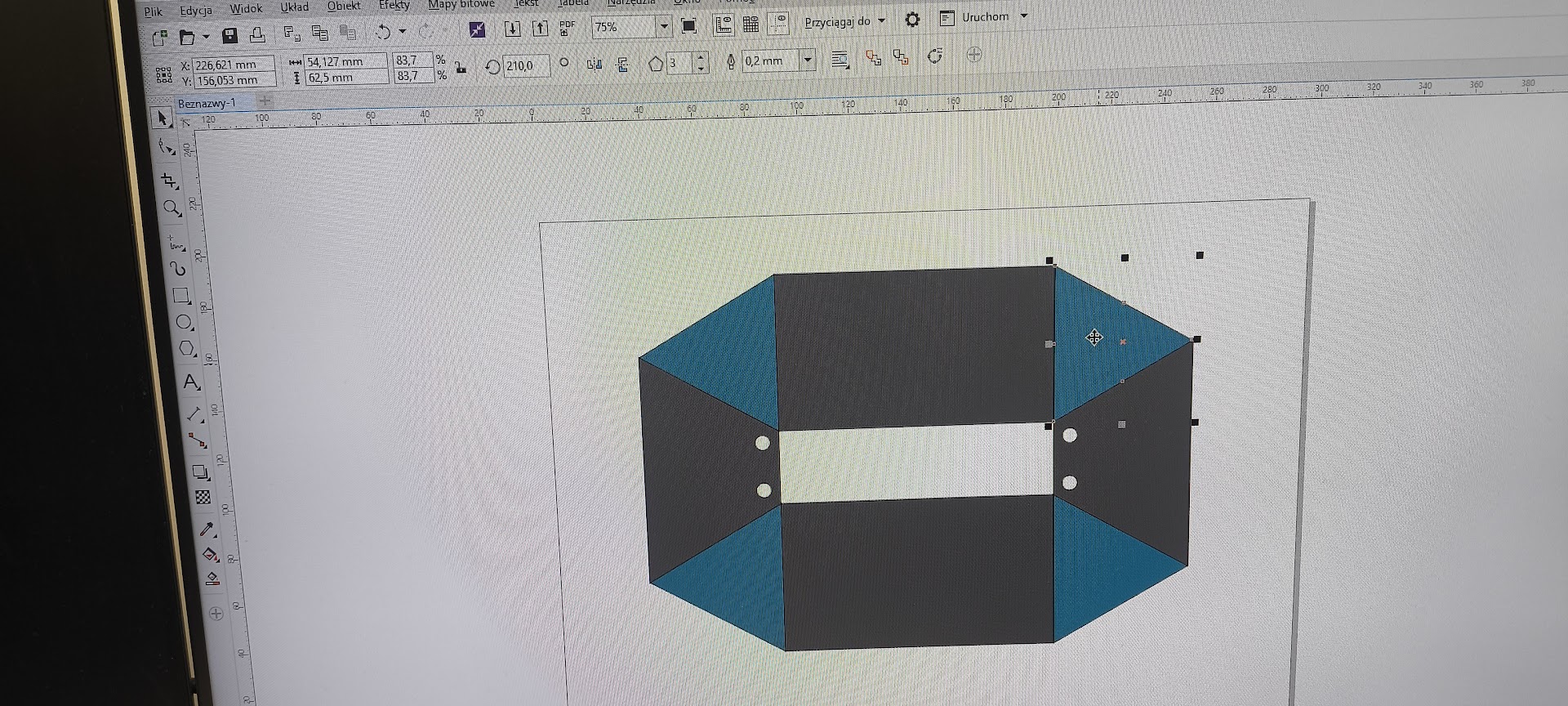Save the document with floppy icon
Viewport: 1568px width, 706px height.
click(229, 35)
